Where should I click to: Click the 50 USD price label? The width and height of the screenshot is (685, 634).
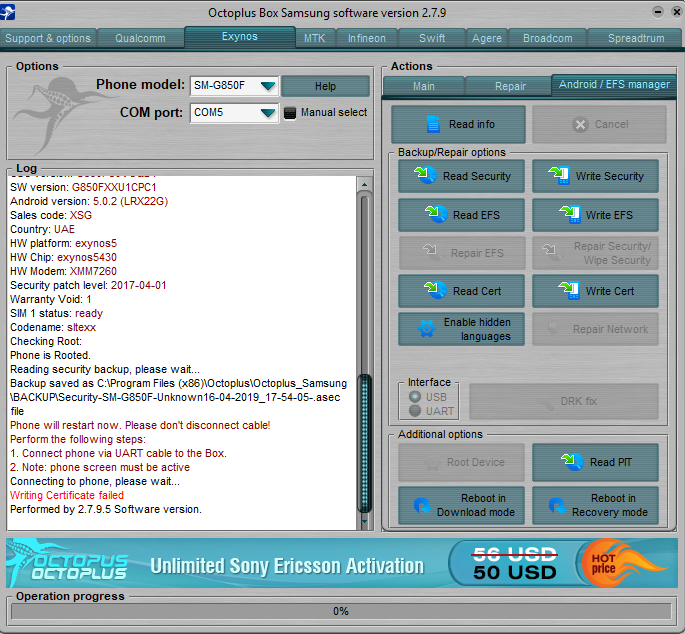pyautogui.click(x=515, y=572)
